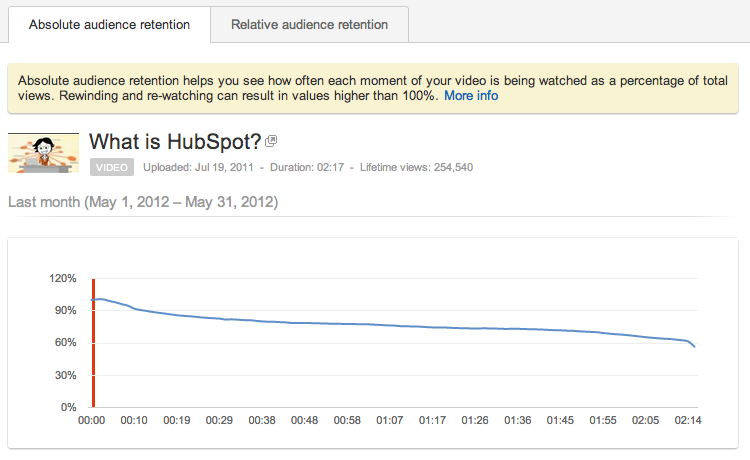Click the 00:58 time axis label
Viewport: 750px width, 460px height.
coord(347,420)
